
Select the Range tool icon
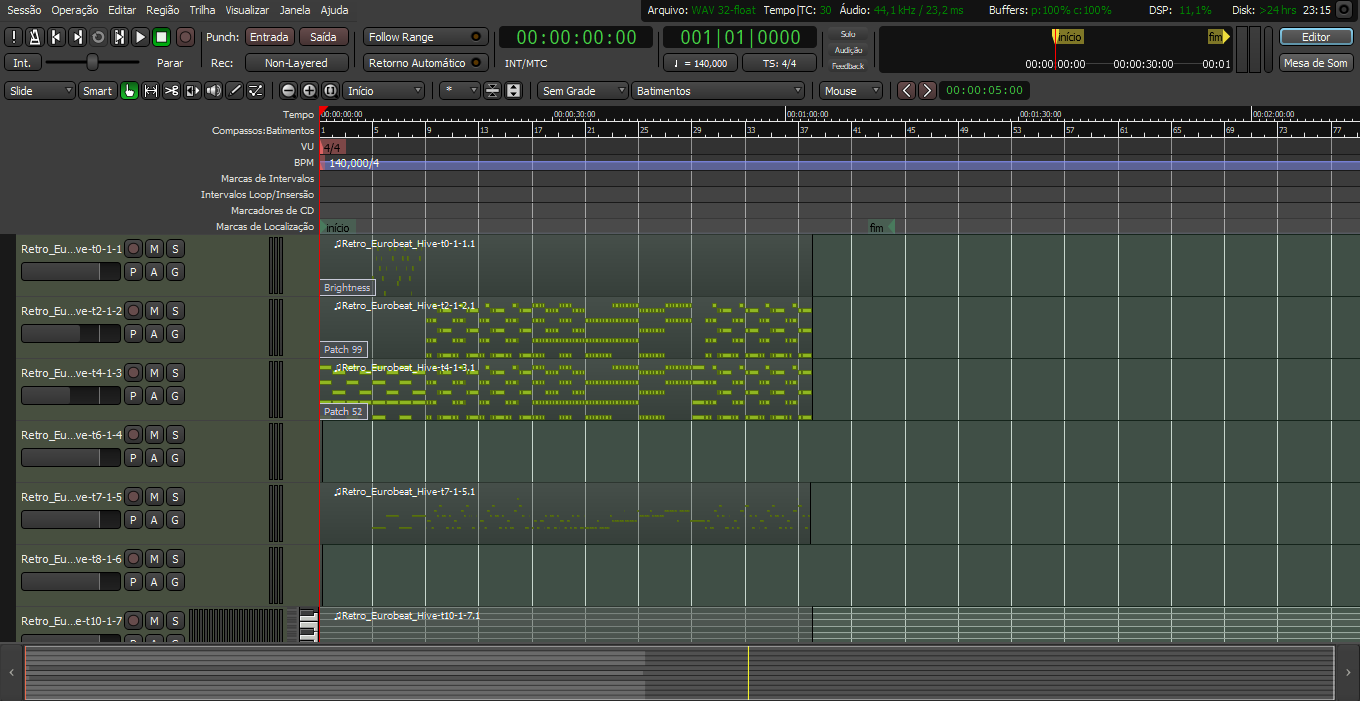(x=150, y=90)
